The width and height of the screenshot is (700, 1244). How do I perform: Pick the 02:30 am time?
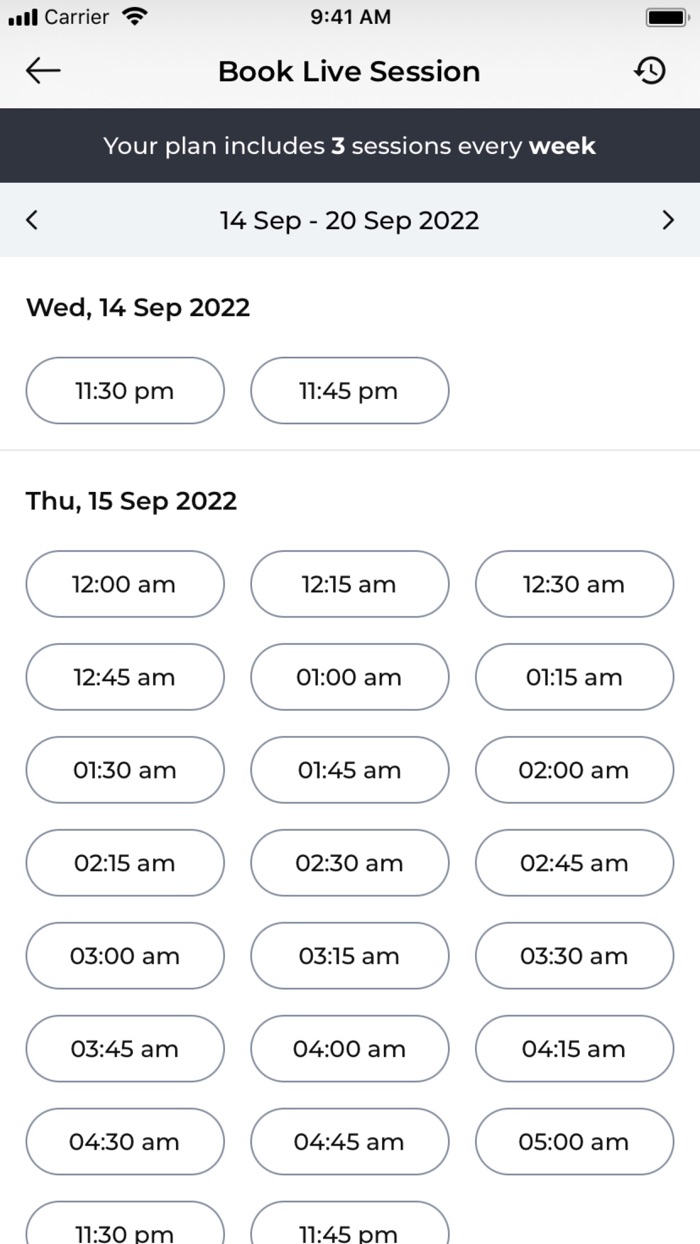click(349, 863)
